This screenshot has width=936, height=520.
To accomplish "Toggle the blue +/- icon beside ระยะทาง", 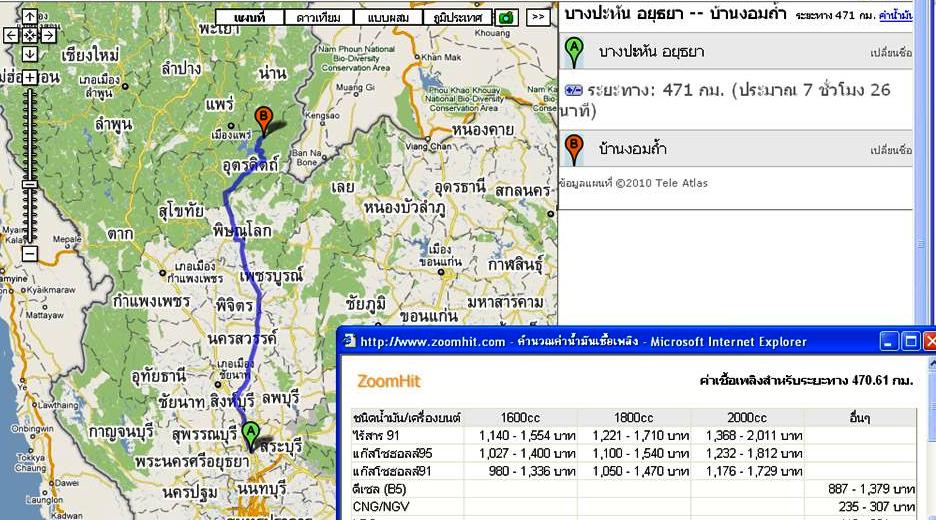I will pos(573,90).
